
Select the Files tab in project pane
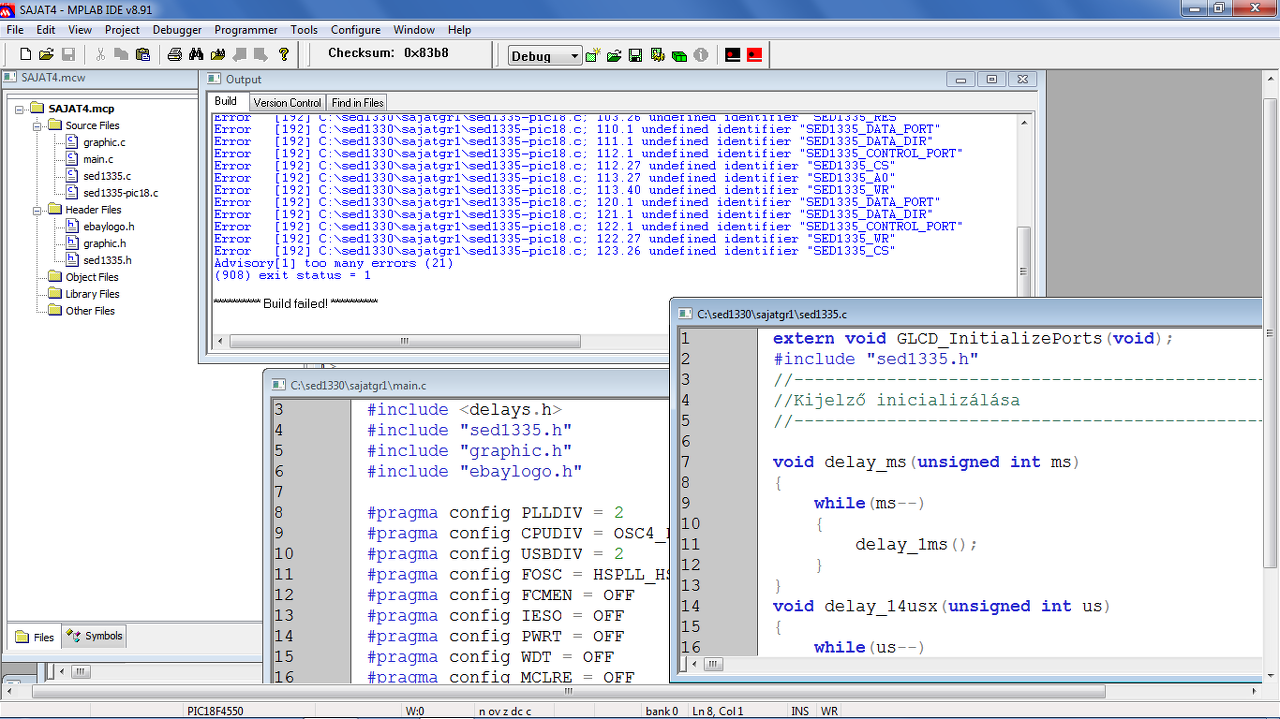[35, 636]
